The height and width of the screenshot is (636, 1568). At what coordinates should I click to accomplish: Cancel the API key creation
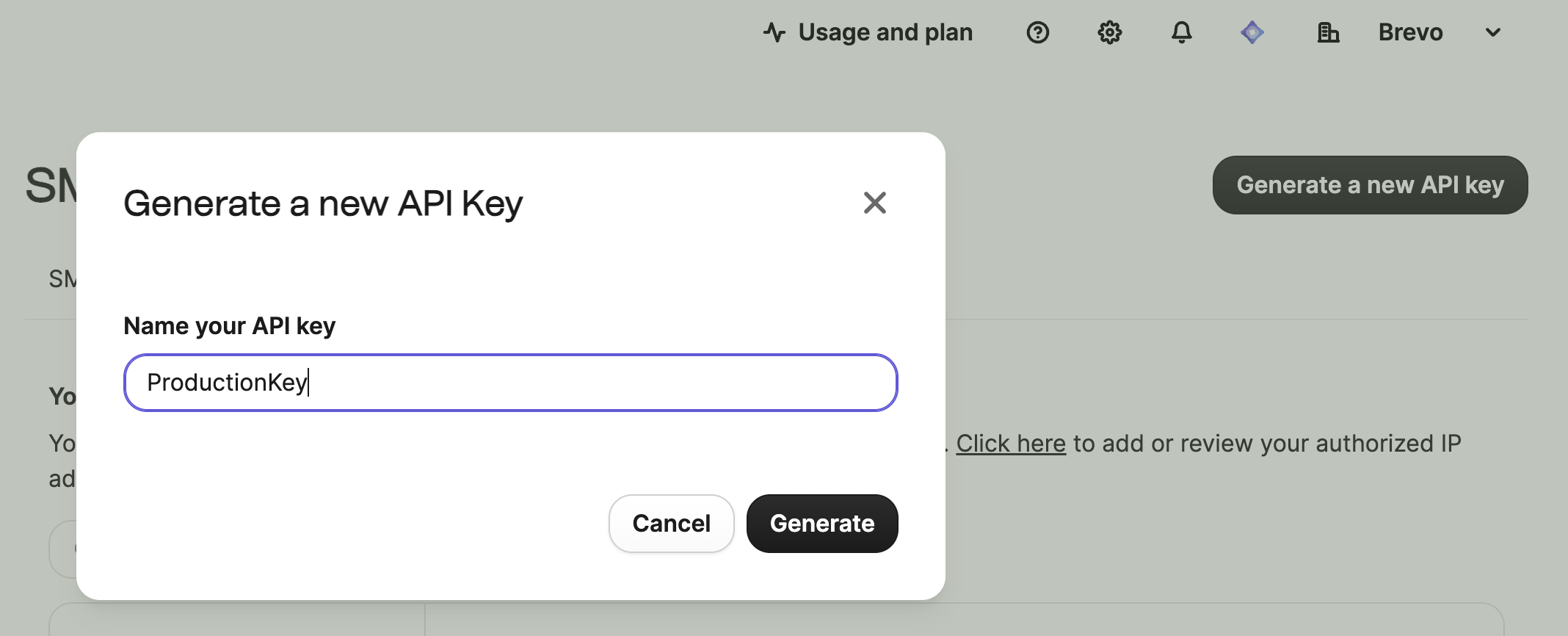670,523
